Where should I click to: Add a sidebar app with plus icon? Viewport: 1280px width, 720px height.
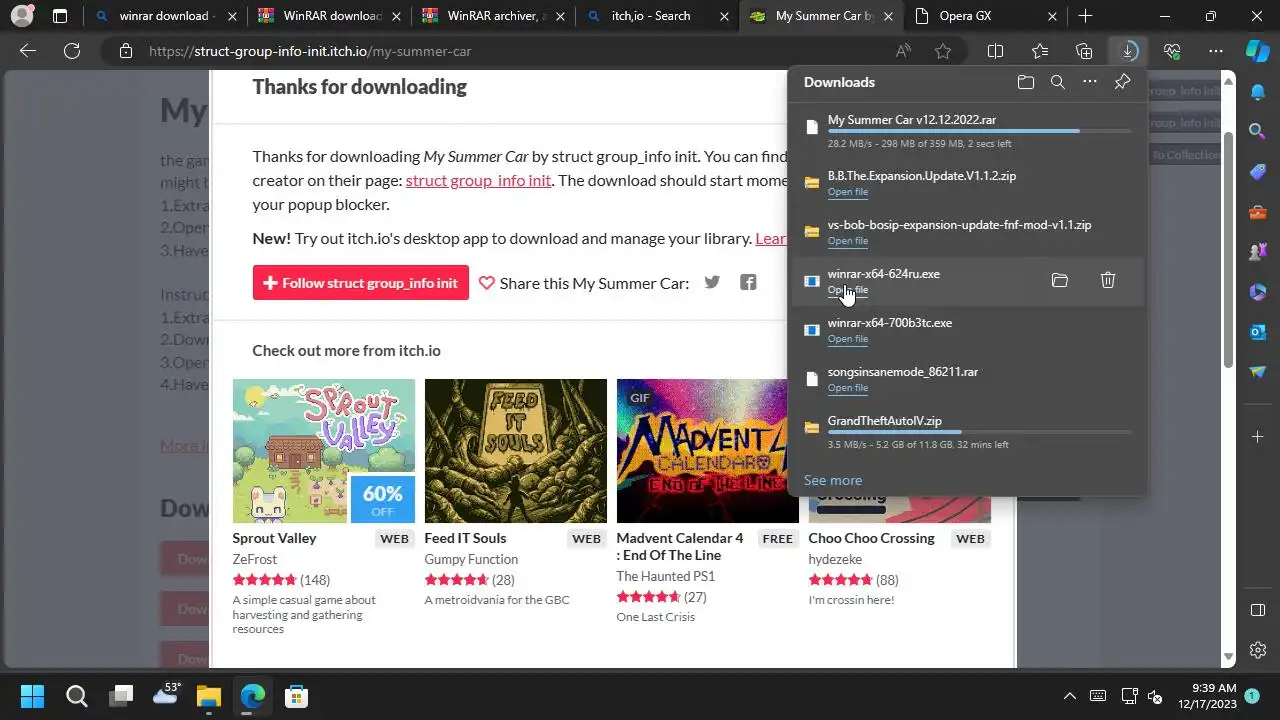[x=1258, y=437]
